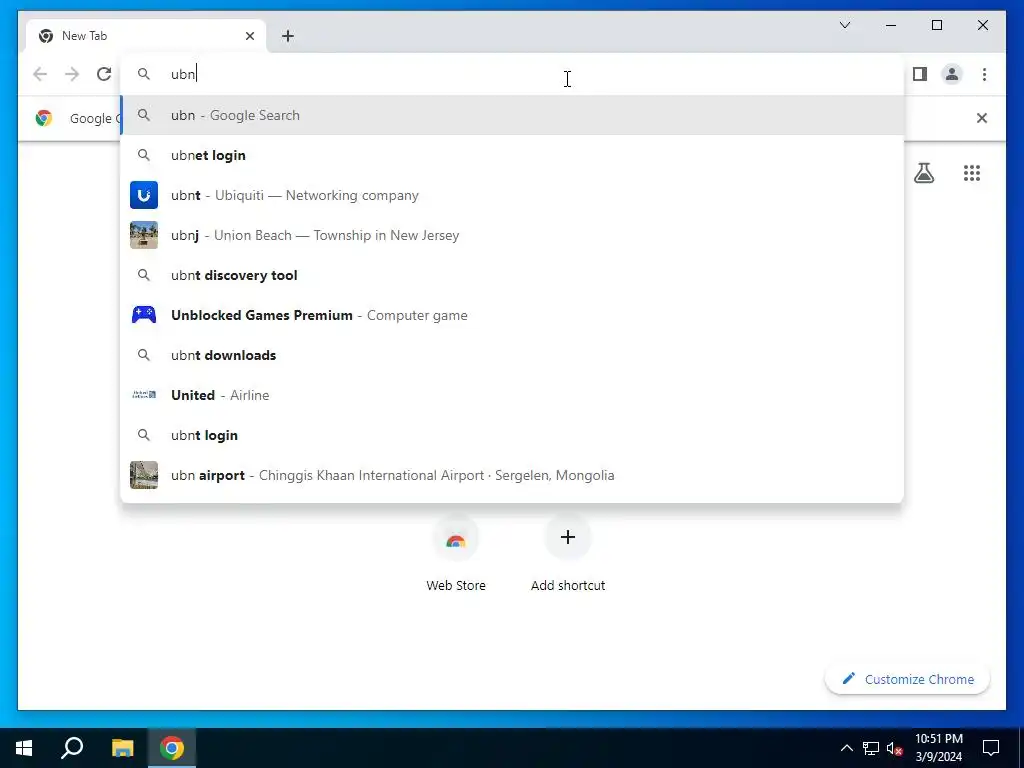Screen dimensions: 1024x768
Task: Open Search Labs flask icon
Action: tap(923, 173)
